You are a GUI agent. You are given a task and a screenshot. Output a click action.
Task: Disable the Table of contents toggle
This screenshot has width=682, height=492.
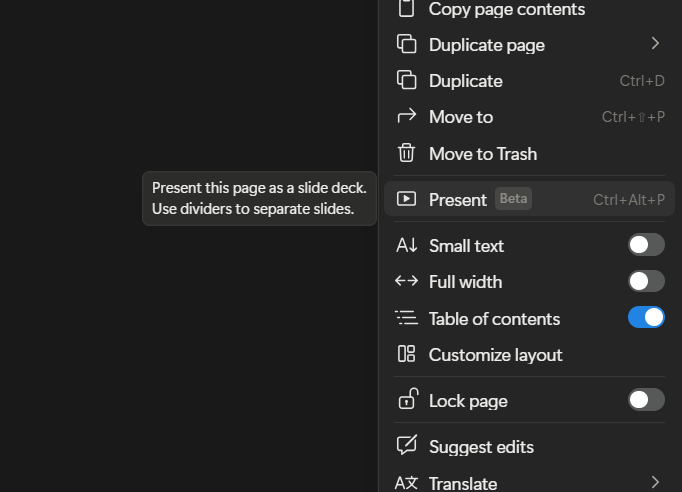pos(646,317)
